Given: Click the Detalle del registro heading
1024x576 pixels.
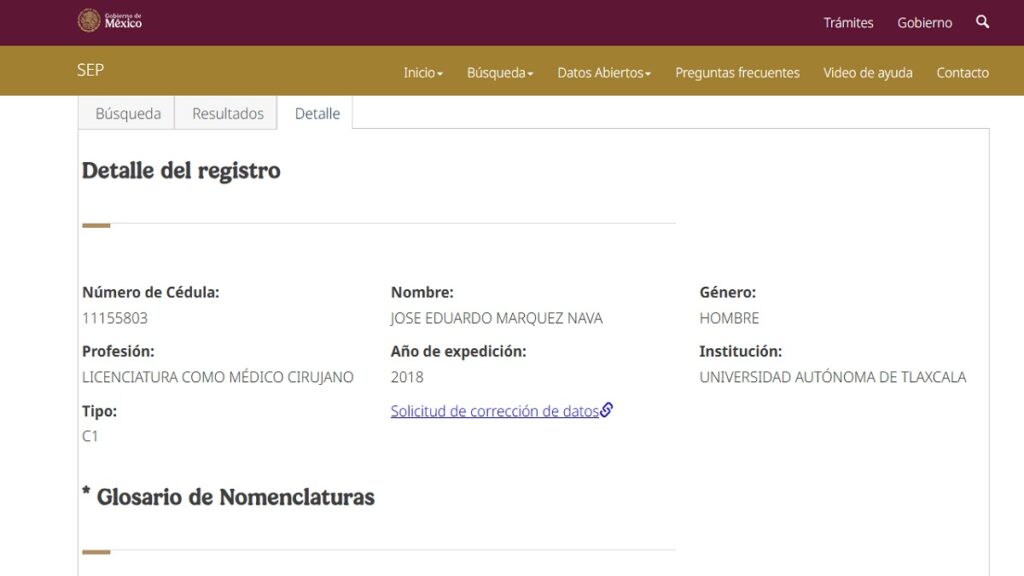Looking at the screenshot, I should (x=181, y=171).
